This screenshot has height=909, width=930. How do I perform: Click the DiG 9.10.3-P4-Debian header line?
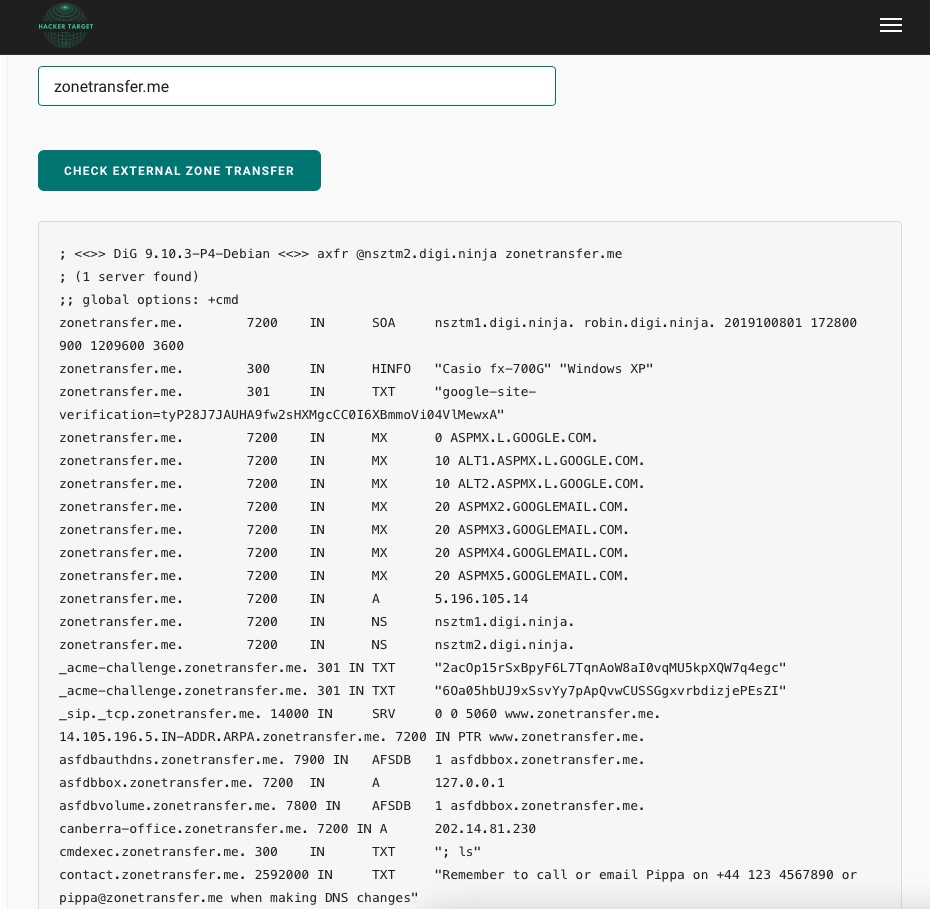coord(340,254)
